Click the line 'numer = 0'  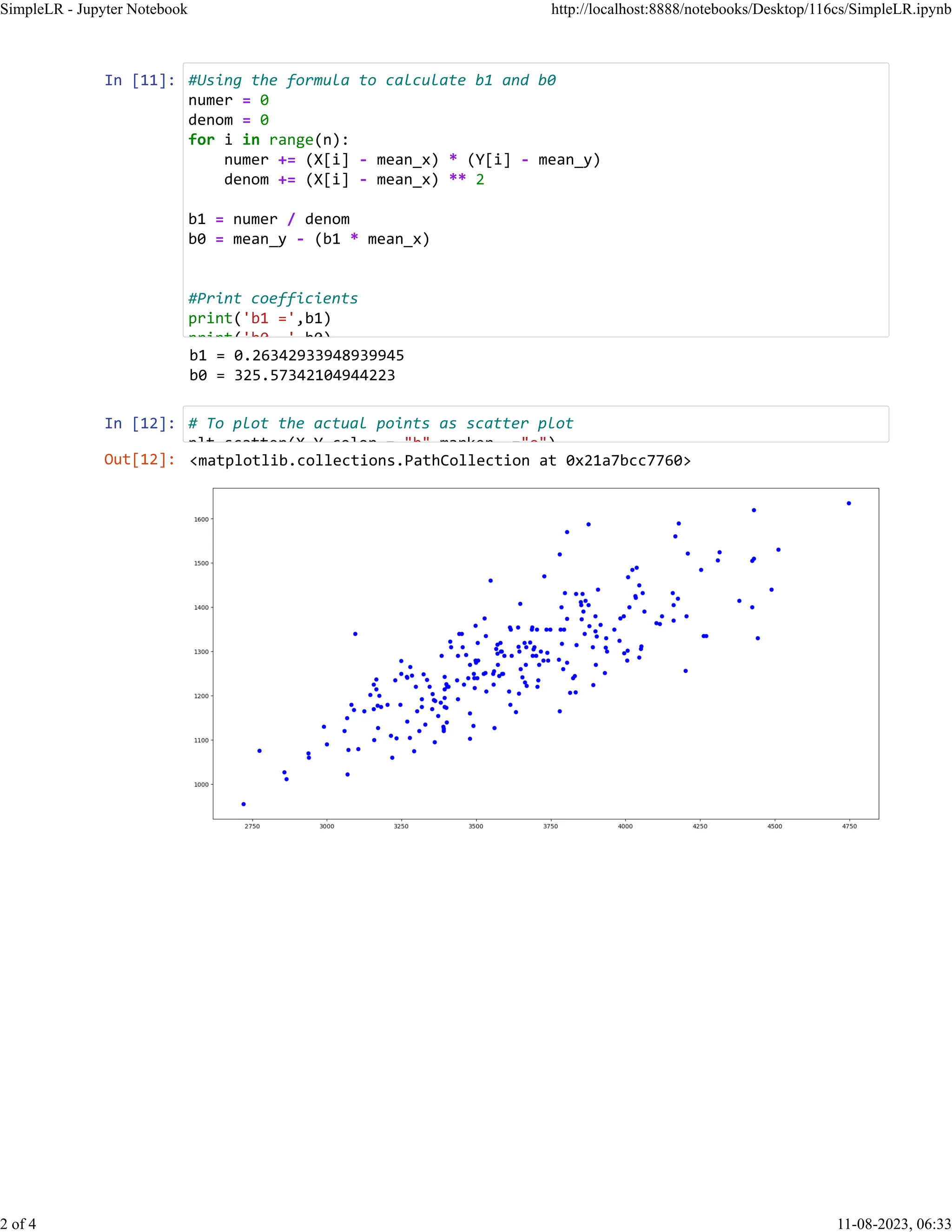click(228, 100)
